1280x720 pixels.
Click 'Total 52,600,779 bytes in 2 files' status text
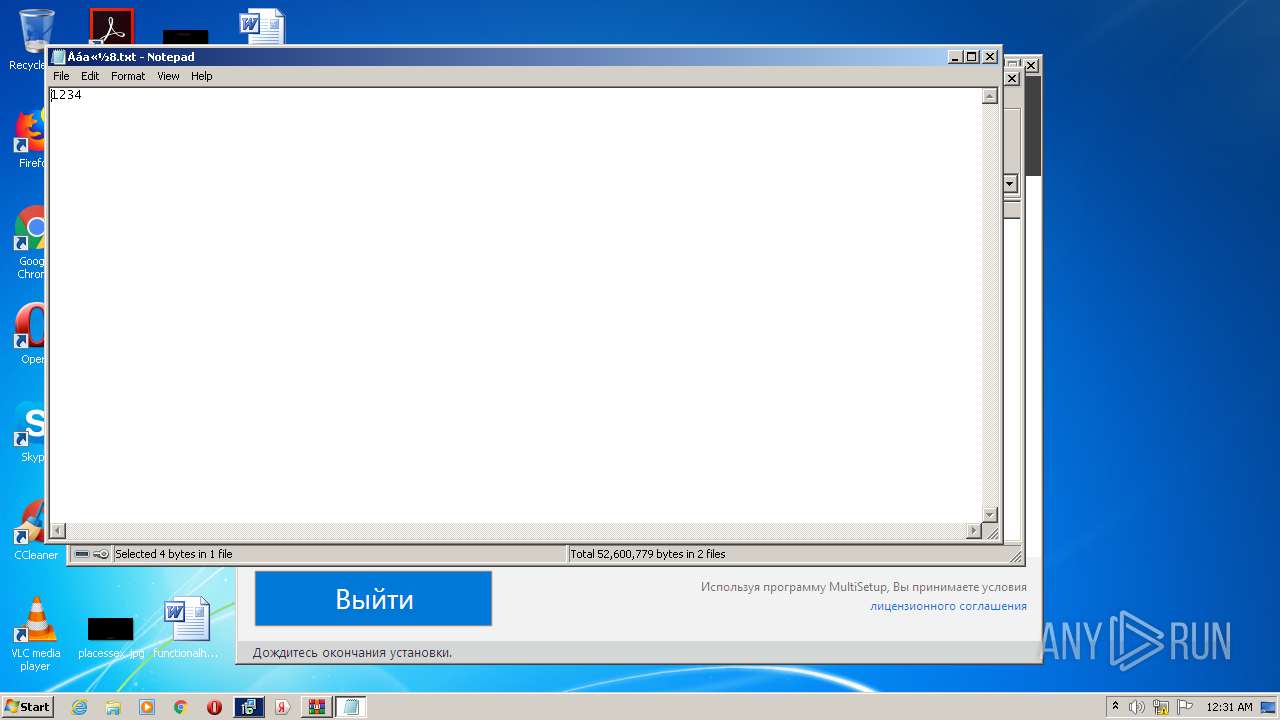coord(648,554)
